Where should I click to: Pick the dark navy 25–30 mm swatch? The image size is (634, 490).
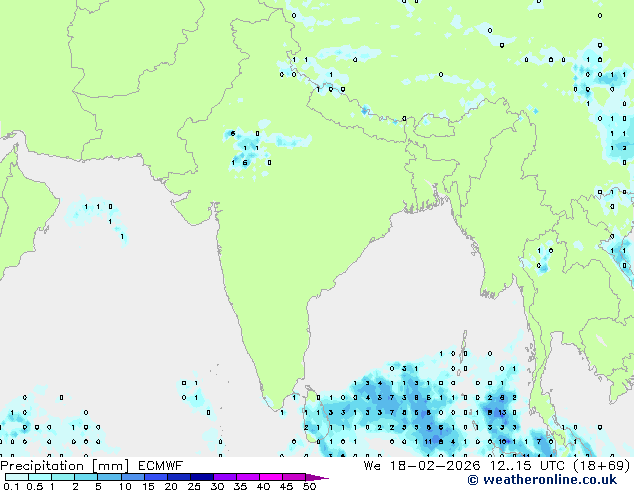pos(202,477)
